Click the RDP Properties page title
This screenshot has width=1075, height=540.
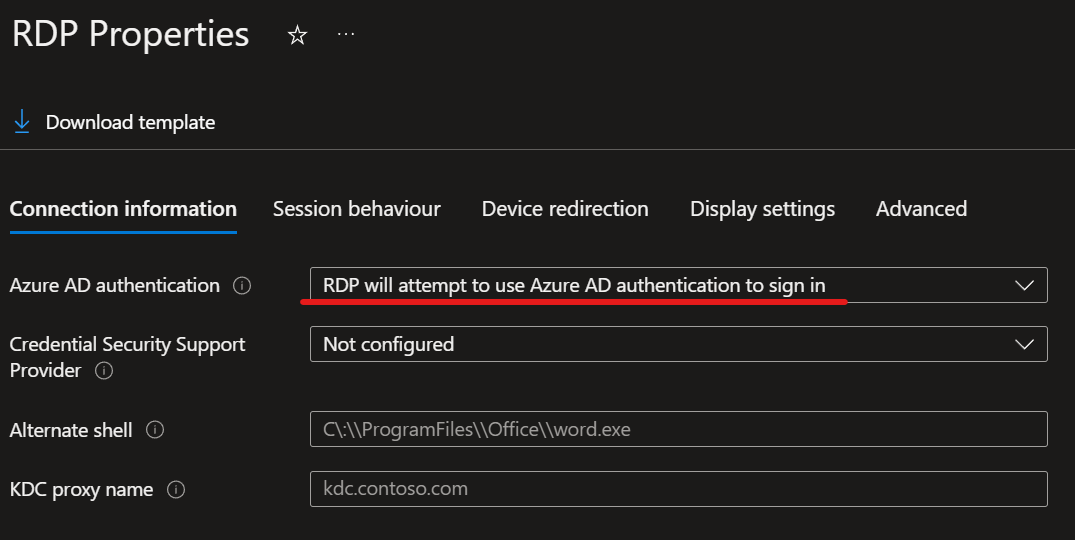(130, 34)
